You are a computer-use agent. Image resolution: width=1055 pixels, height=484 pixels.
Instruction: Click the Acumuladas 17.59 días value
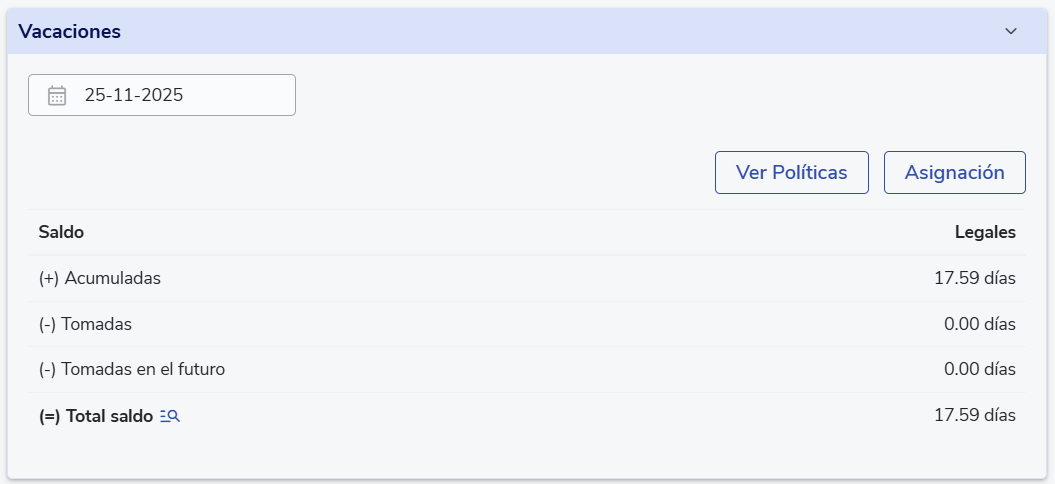click(974, 278)
